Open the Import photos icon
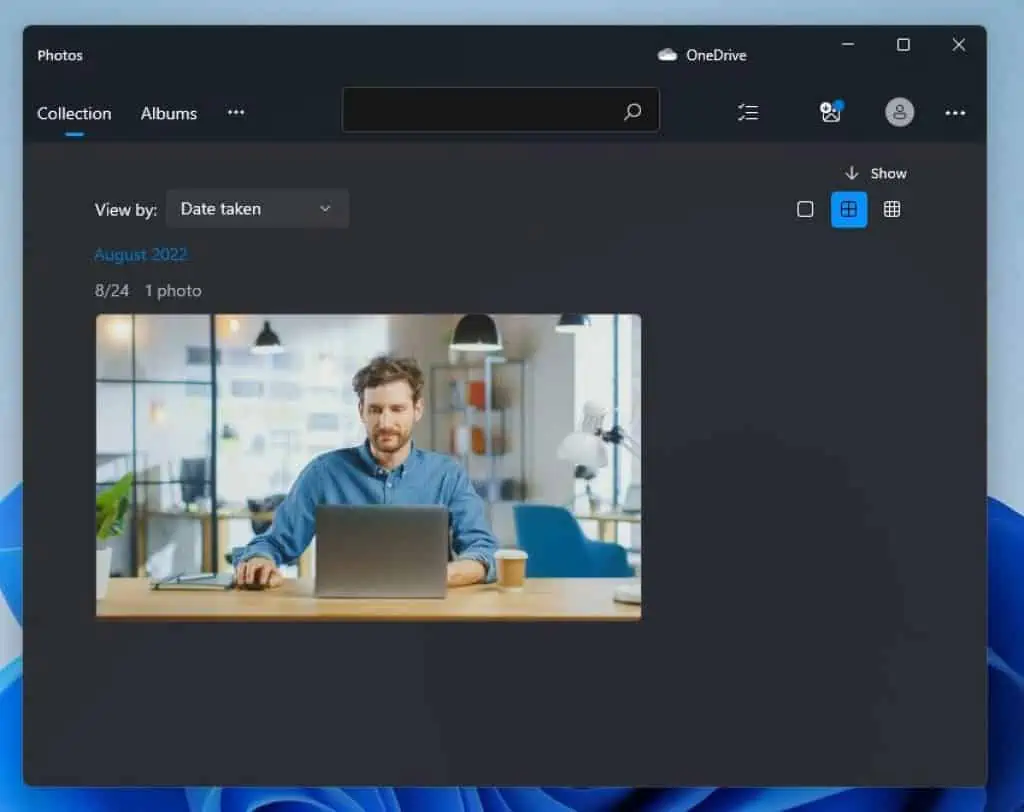Screen dimensions: 1024x812 (830, 112)
